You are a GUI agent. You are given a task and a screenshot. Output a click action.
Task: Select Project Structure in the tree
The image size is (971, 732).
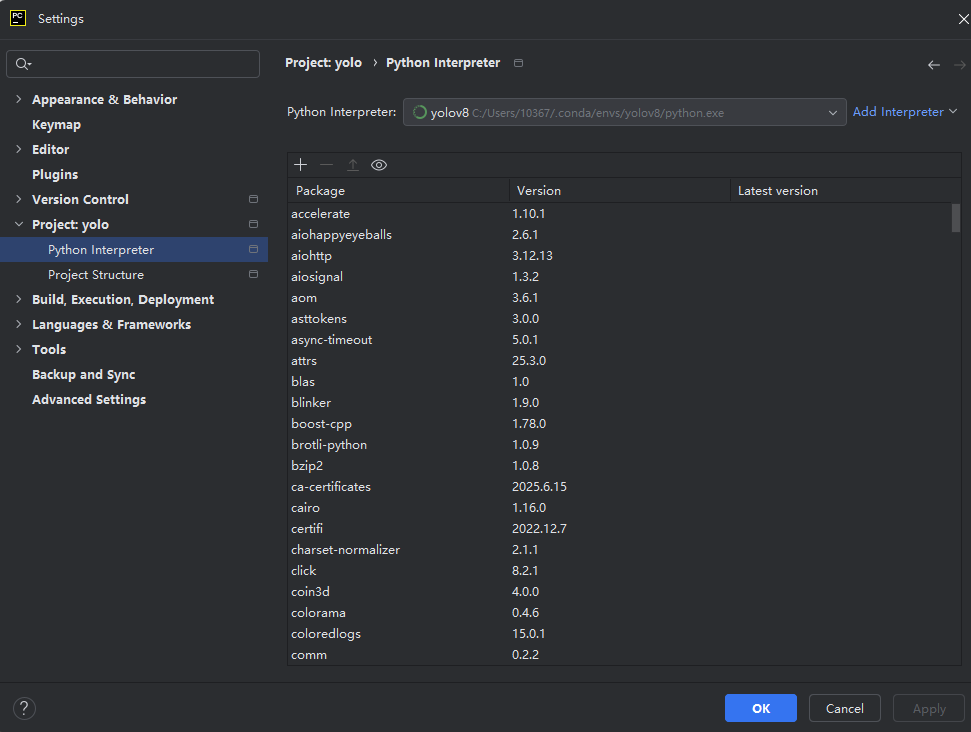coord(96,274)
